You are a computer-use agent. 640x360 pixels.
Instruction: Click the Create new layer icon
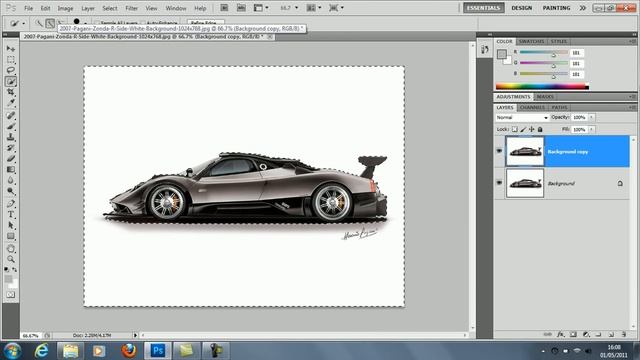(611, 334)
